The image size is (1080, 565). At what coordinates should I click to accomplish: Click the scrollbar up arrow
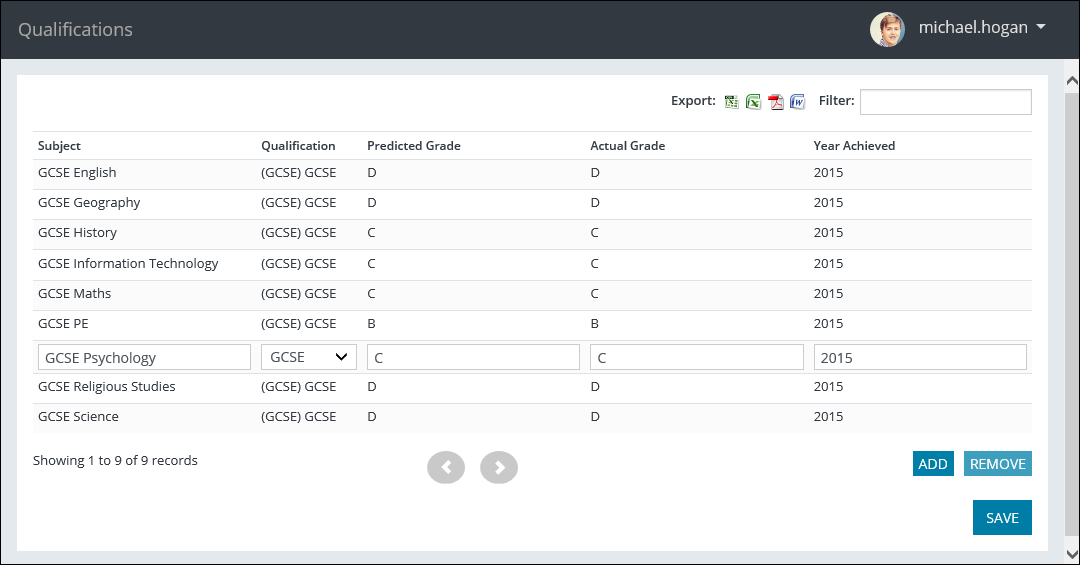[1071, 81]
